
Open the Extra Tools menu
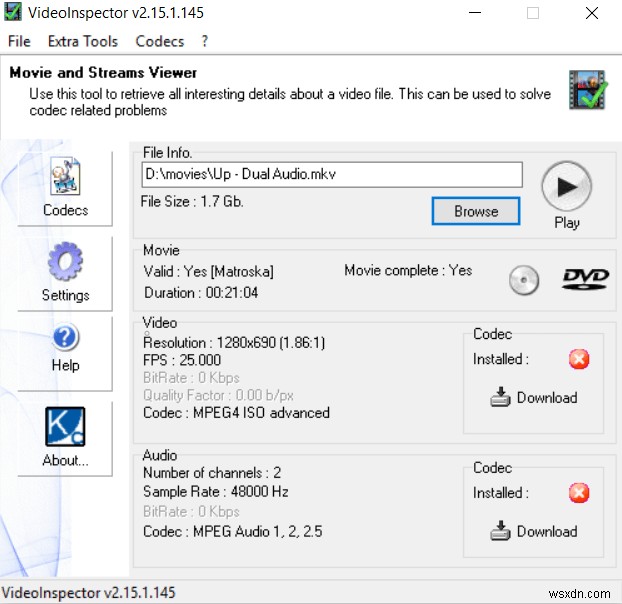pyautogui.click(x=83, y=41)
